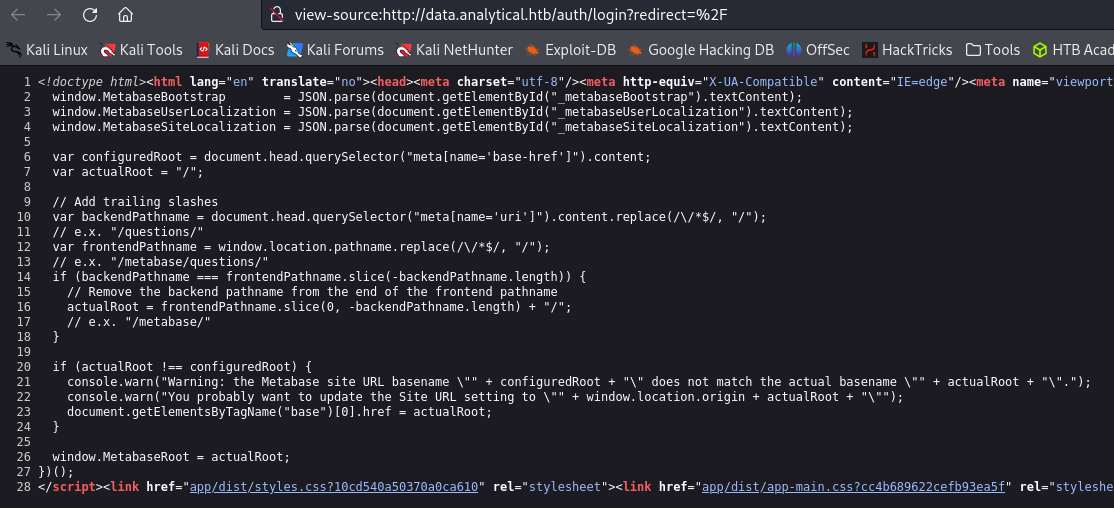Viewport: 1114px width, 508px height.
Task: Open the Exploit-DB bookmark
Action: pyautogui.click(x=570, y=50)
